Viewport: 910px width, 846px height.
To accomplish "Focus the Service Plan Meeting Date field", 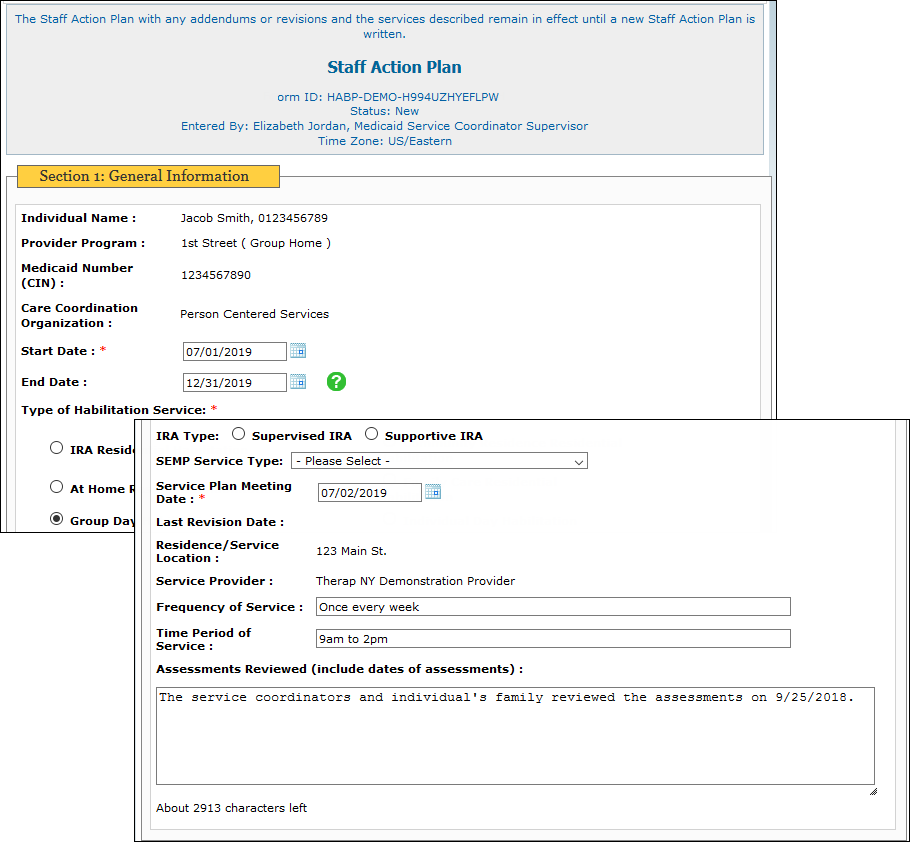I will point(369,492).
